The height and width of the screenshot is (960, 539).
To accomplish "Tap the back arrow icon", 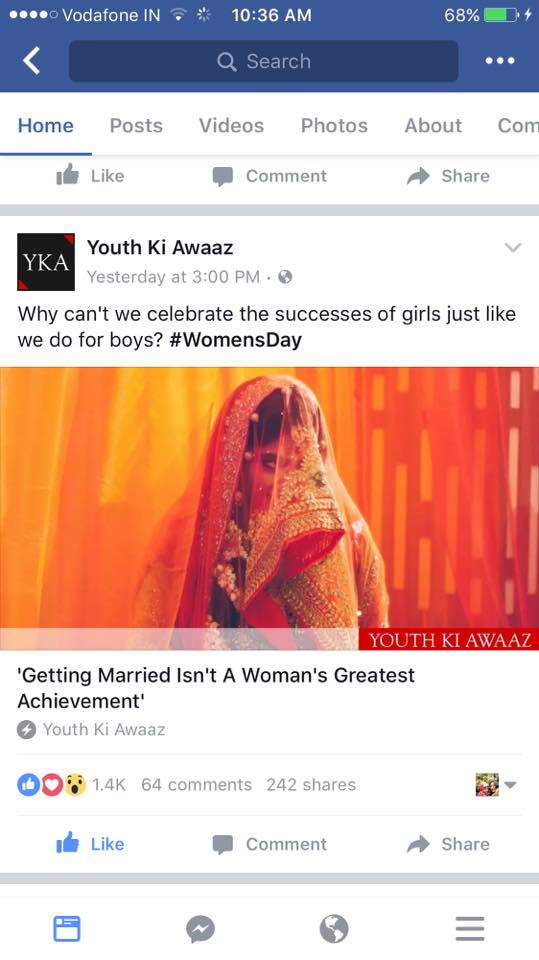I will pos(31,61).
